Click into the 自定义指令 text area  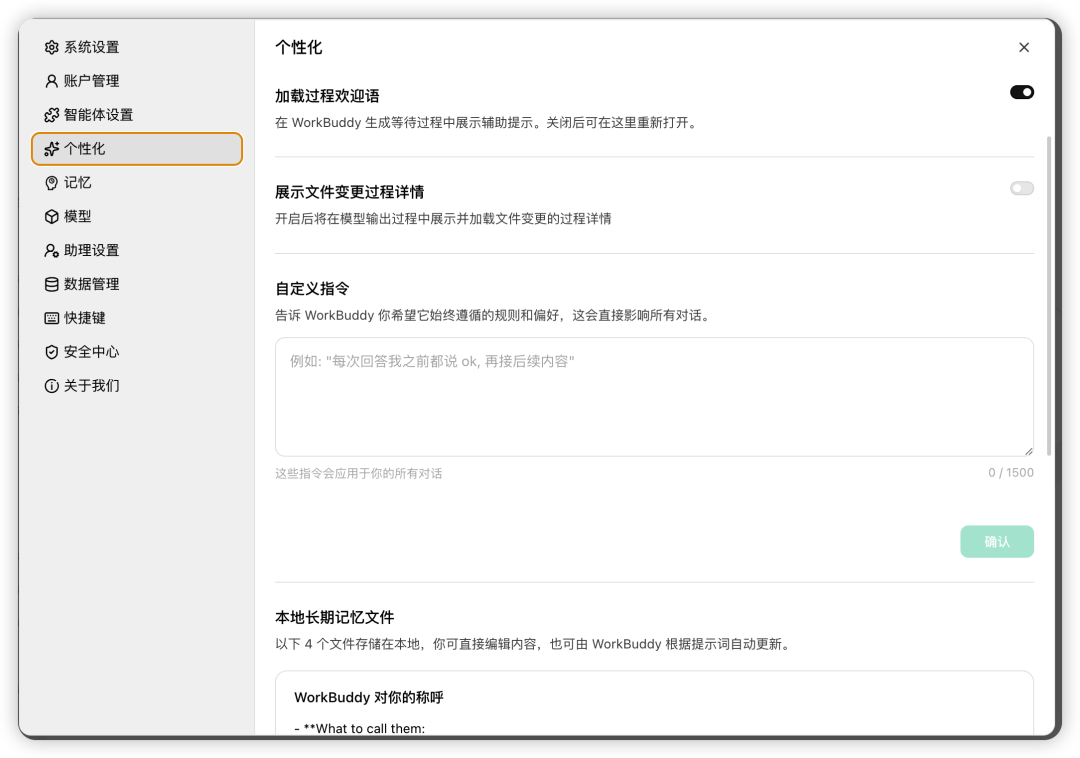point(654,397)
